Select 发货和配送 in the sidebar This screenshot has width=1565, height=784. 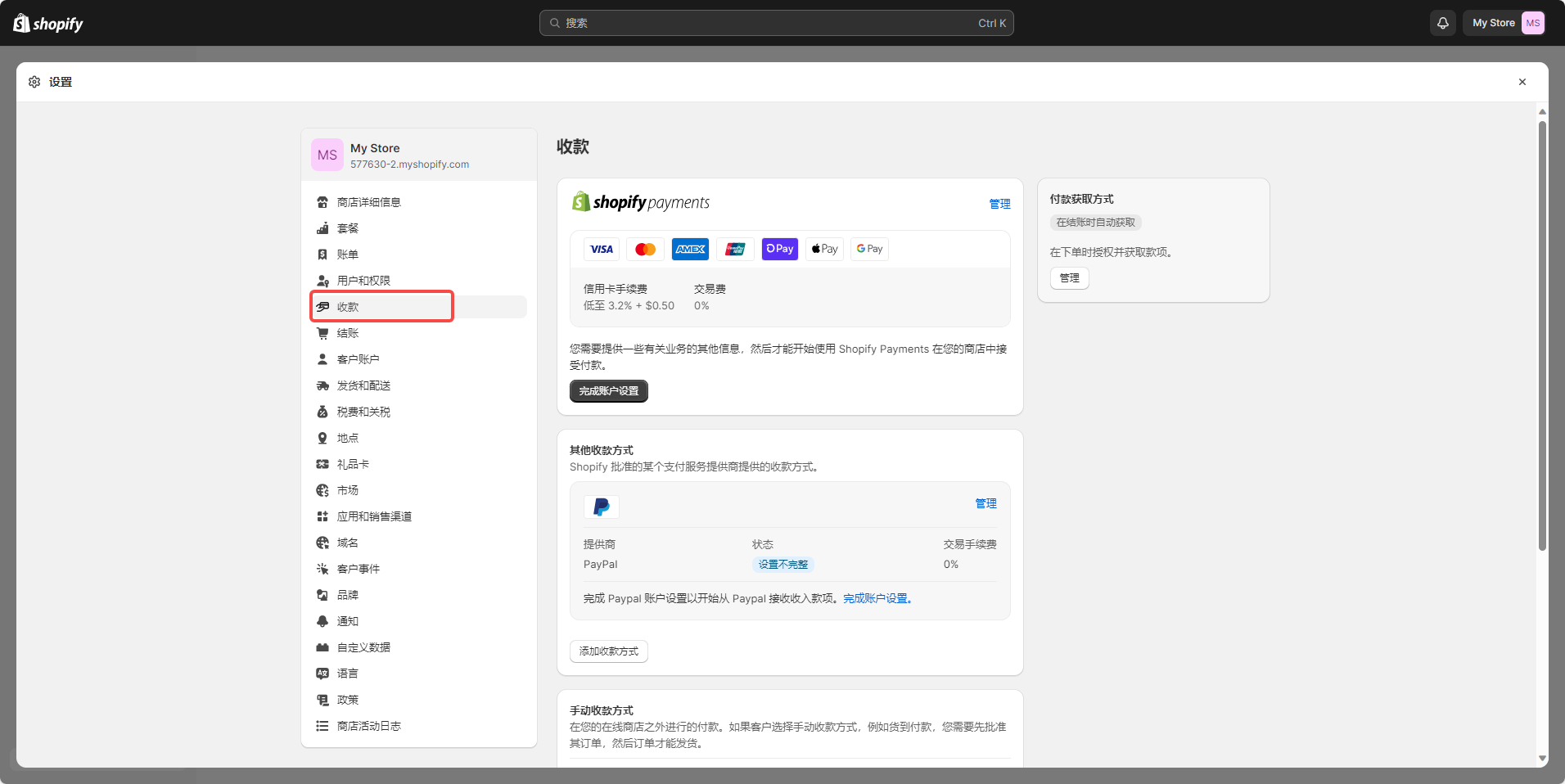pyautogui.click(x=419, y=385)
